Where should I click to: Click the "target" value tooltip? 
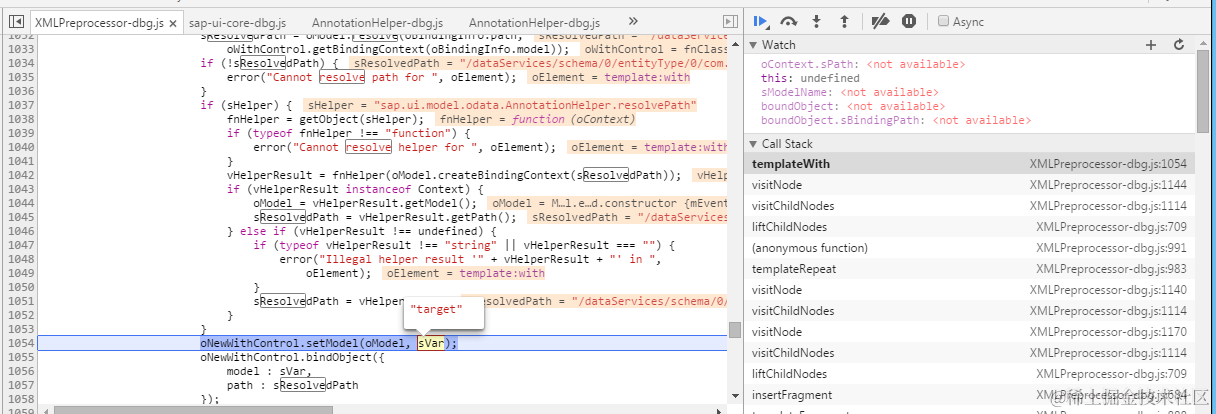tap(444, 311)
